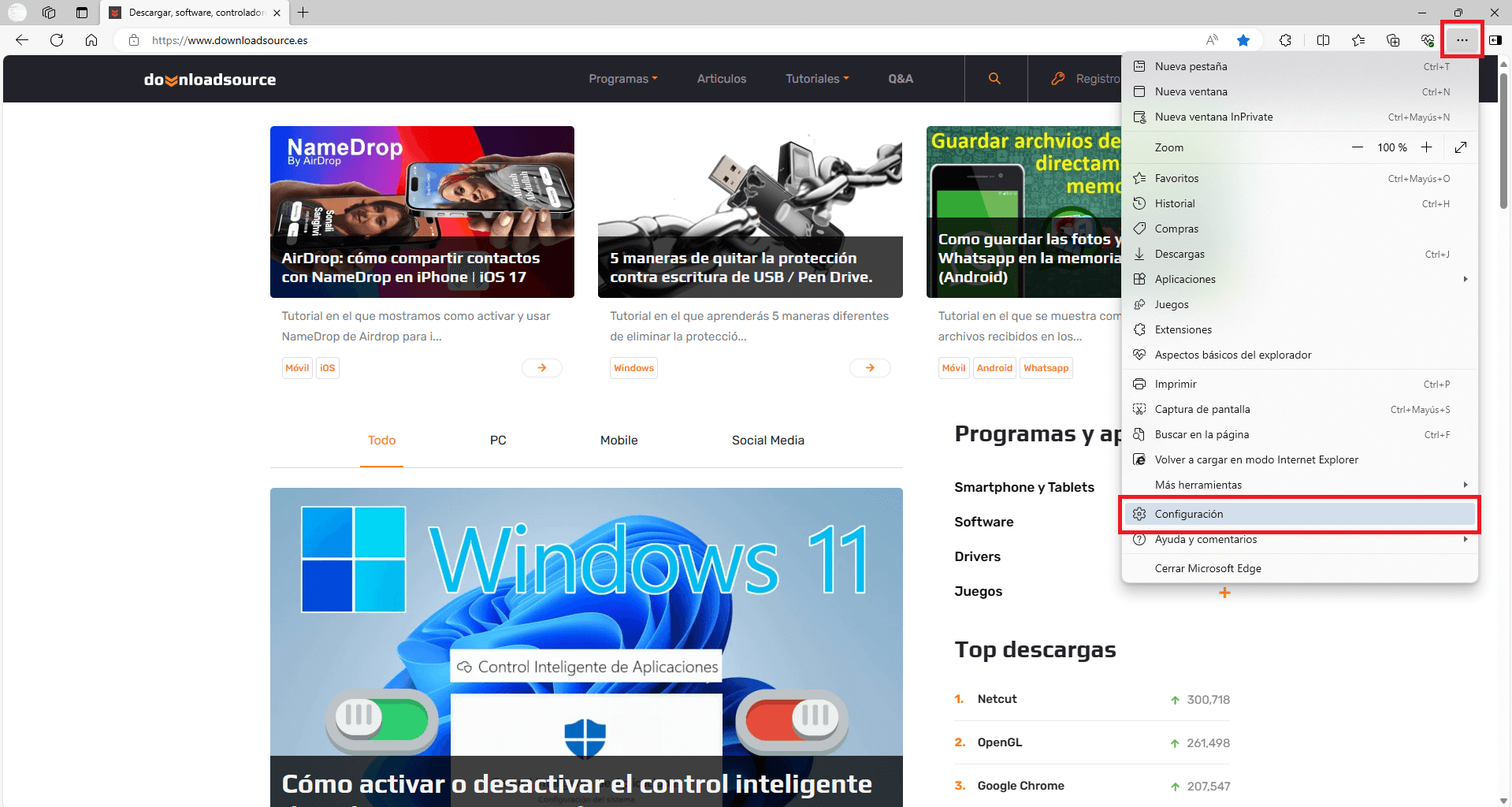Open the Collections toolbar icon
Viewport: 1512px width, 807px height.
click(x=1393, y=40)
